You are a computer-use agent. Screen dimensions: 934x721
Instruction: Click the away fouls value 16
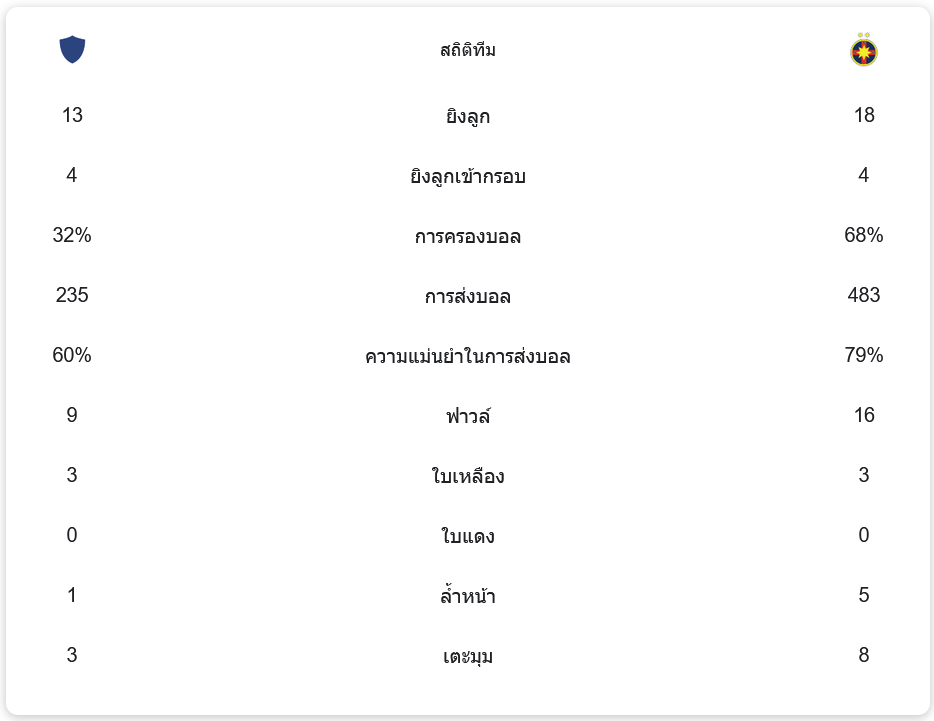tap(864, 415)
